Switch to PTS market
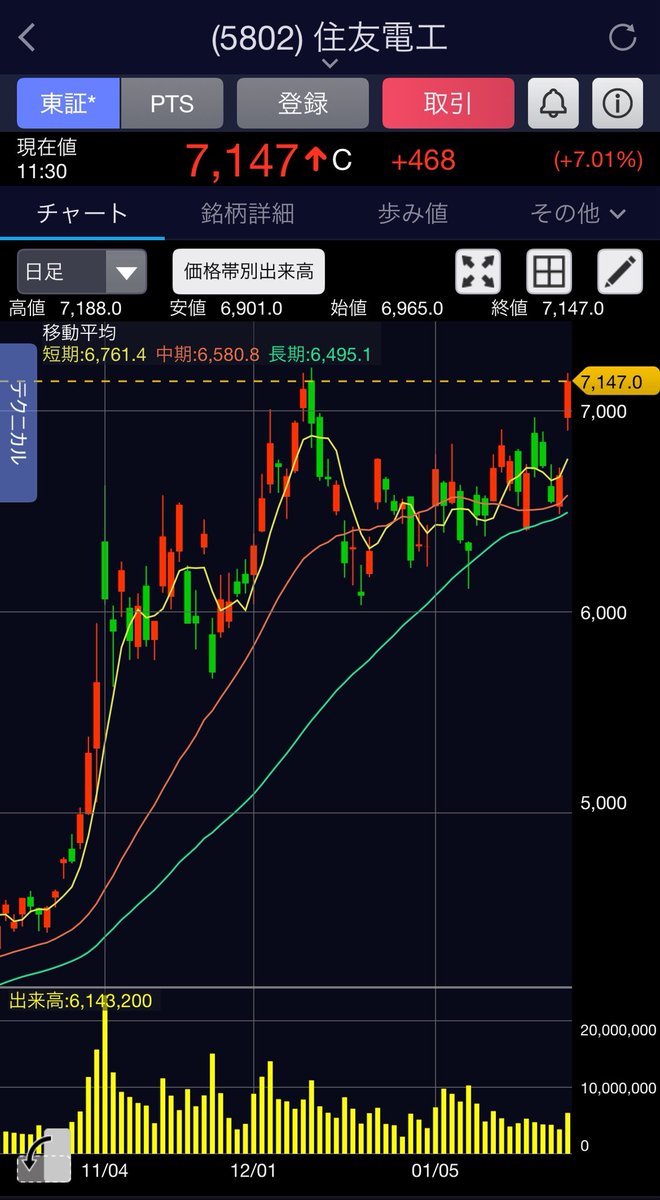Viewport: 660px width, 1200px height. [172, 103]
